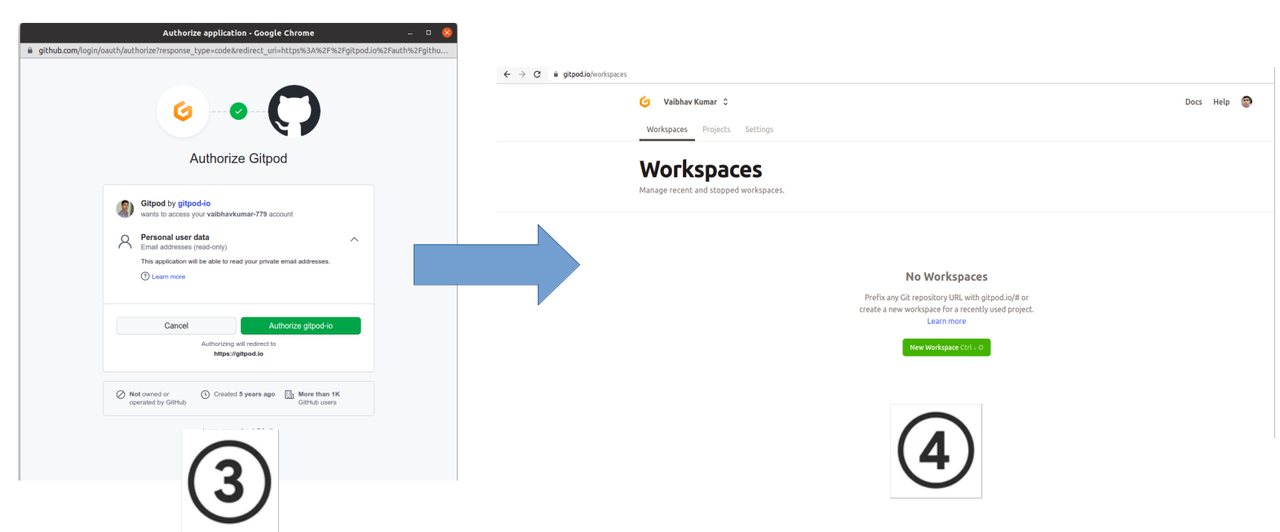Click the GitHub Octocat logo
This screenshot has height=532, width=1280.
pyautogui.click(x=294, y=111)
